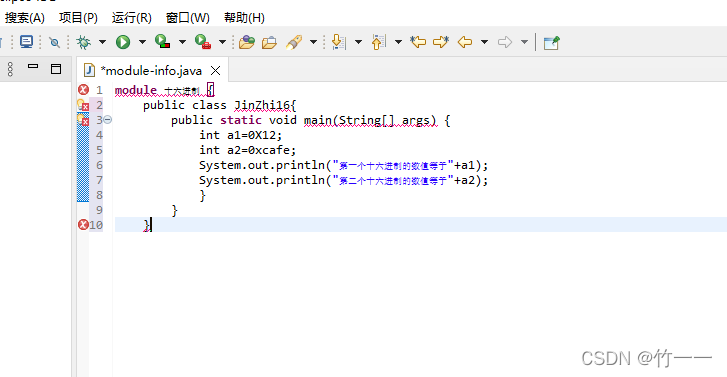
Task: Click the Last Edit Location icon
Action: coord(418,42)
